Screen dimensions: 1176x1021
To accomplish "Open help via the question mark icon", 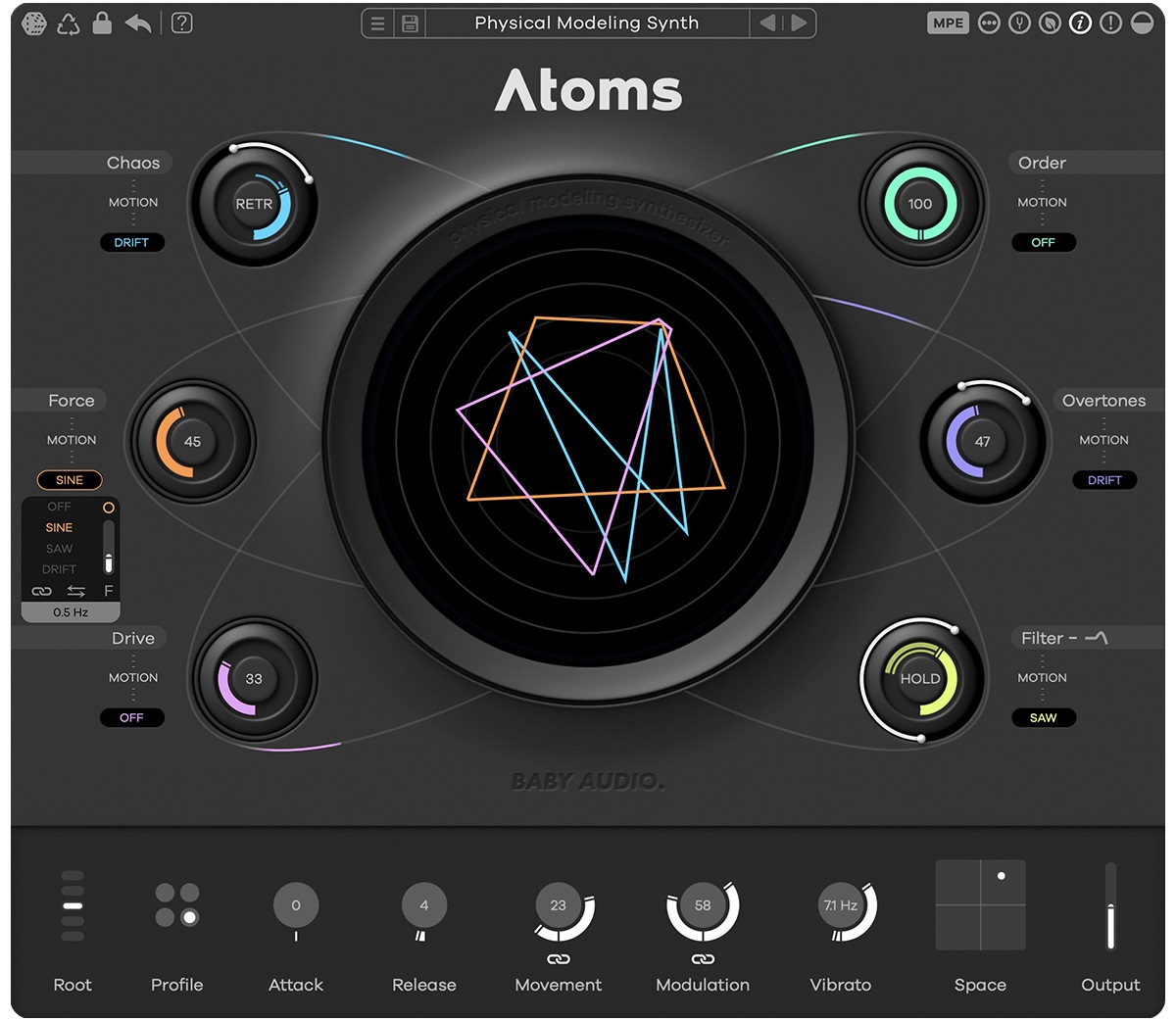I will (181, 23).
